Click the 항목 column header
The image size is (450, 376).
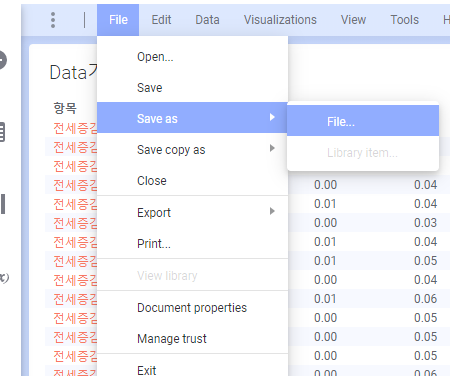pos(65,108)
